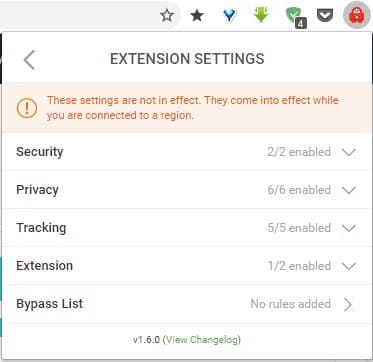Open the Pocket extension icon
373x362 pixels.
(325, 15)
